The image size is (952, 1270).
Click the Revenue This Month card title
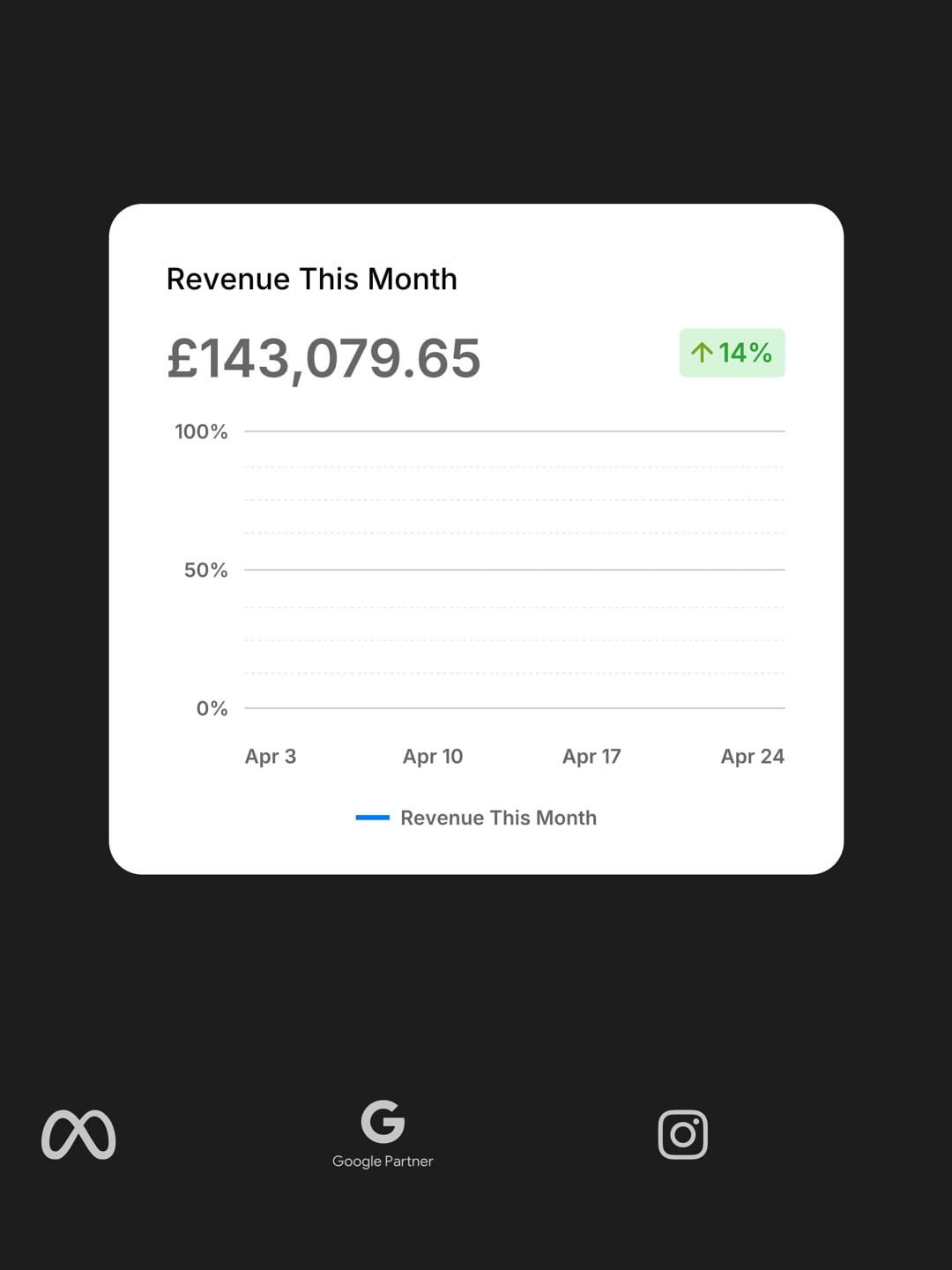312,279
